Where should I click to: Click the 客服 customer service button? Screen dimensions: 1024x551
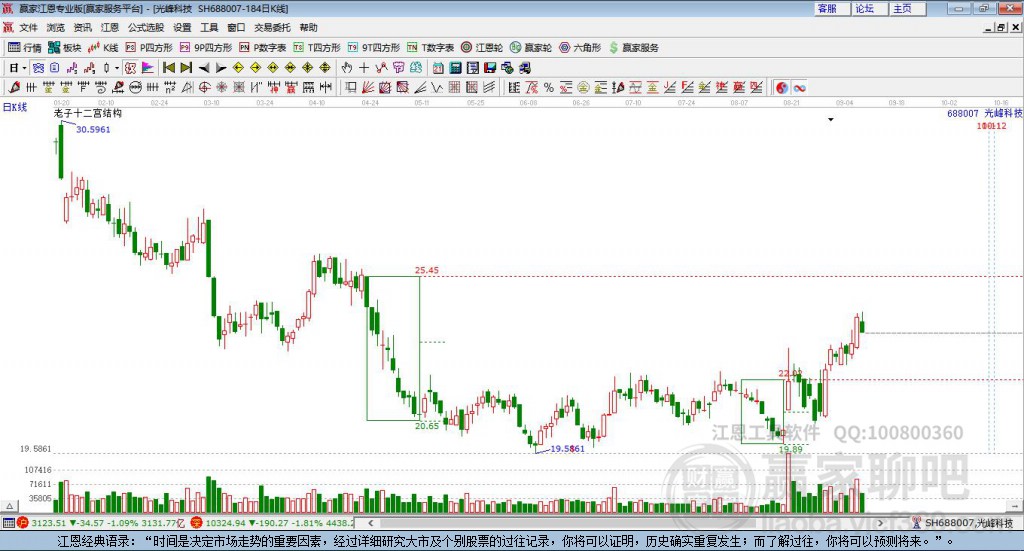832,8
